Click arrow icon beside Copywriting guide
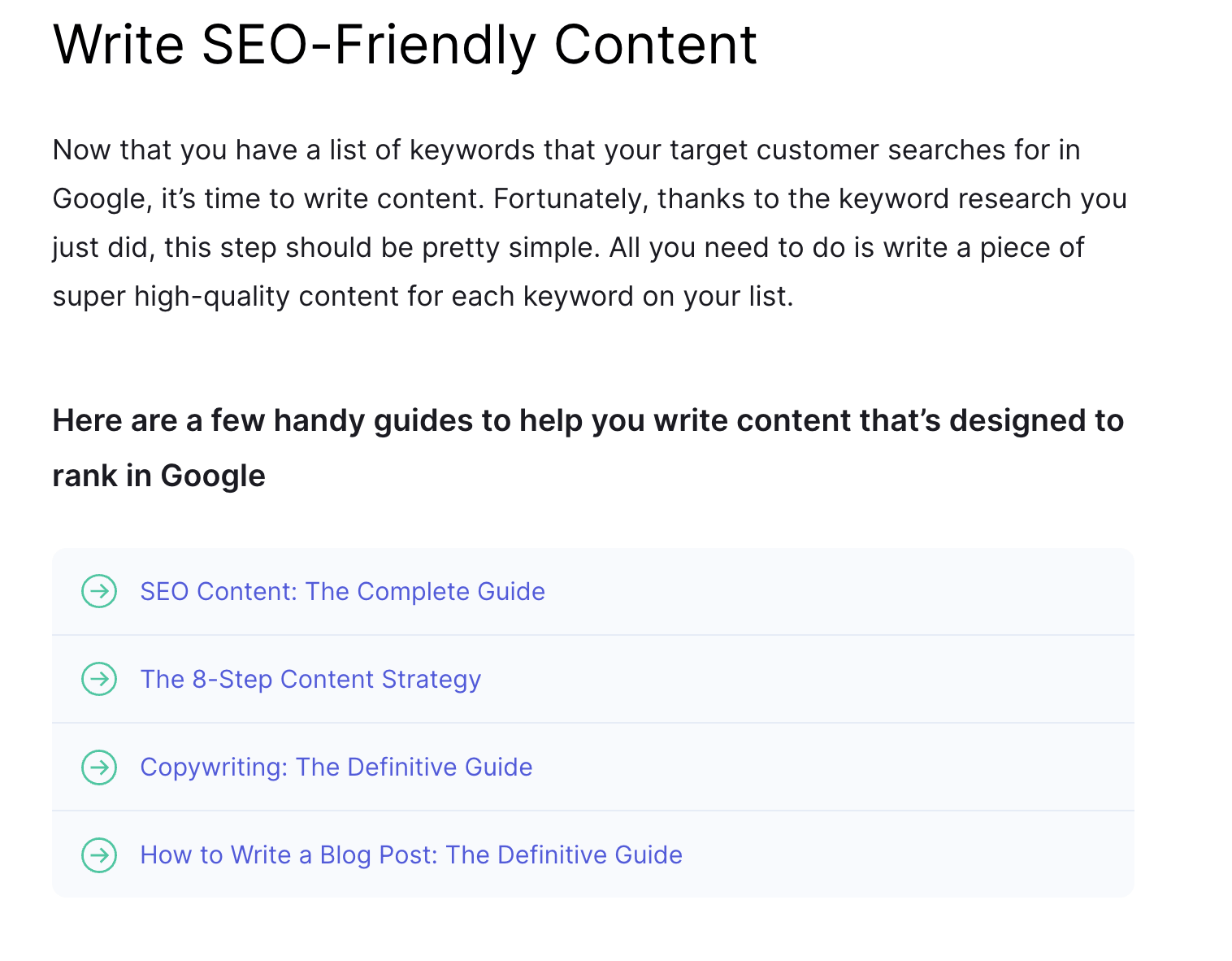Screen dimensions: 1232x961 click(99, 767)
